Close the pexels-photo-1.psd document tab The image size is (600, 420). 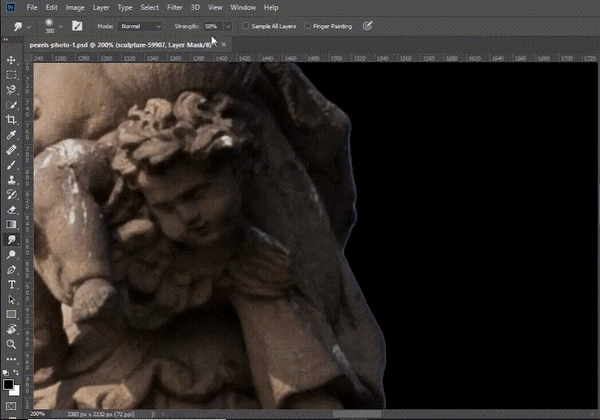pyautogui.click(x=223, y=46)
